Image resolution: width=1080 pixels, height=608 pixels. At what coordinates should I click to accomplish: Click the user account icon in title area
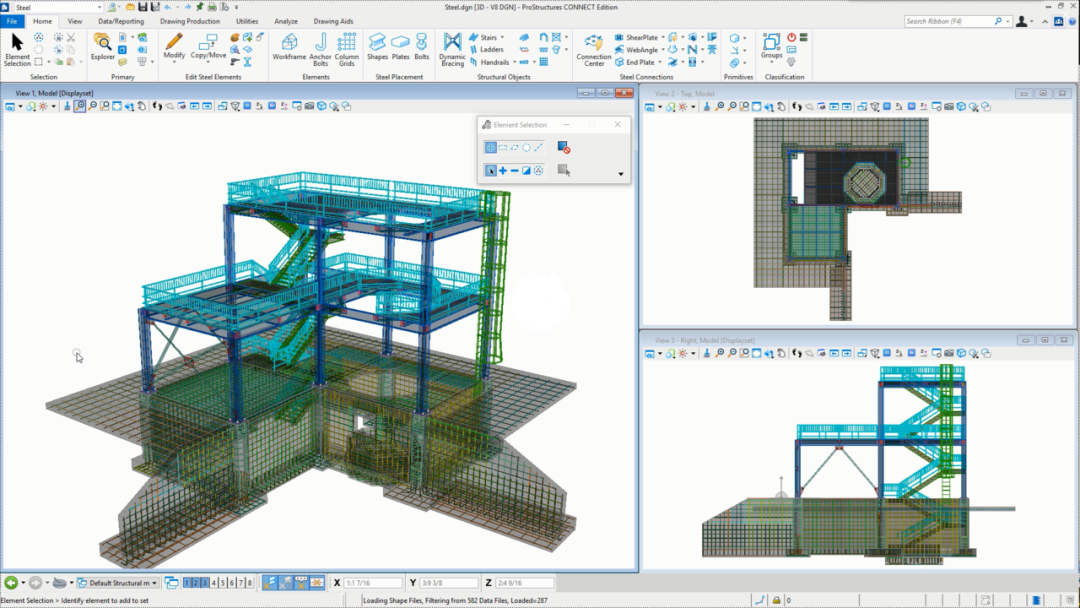tap(1021, 21)
